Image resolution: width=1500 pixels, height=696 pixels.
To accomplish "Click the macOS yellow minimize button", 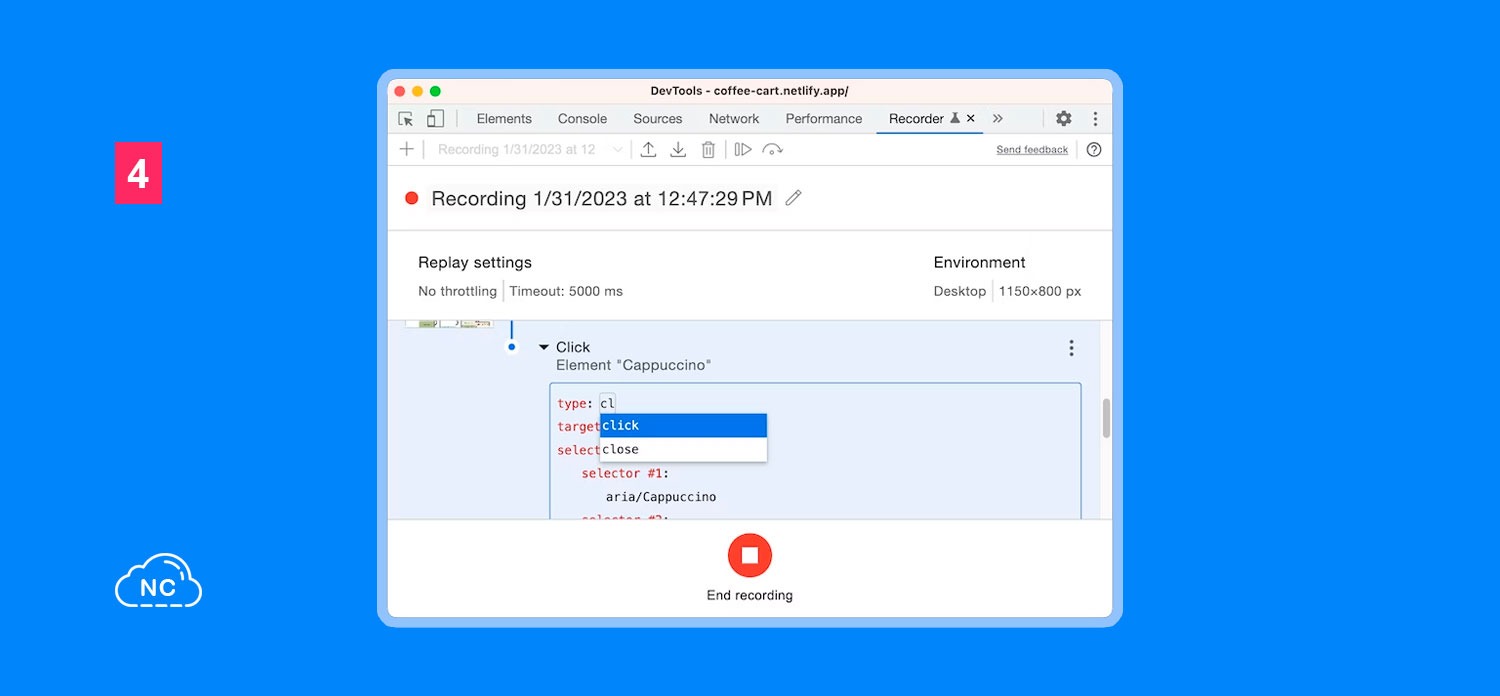I will click(417, 91).
